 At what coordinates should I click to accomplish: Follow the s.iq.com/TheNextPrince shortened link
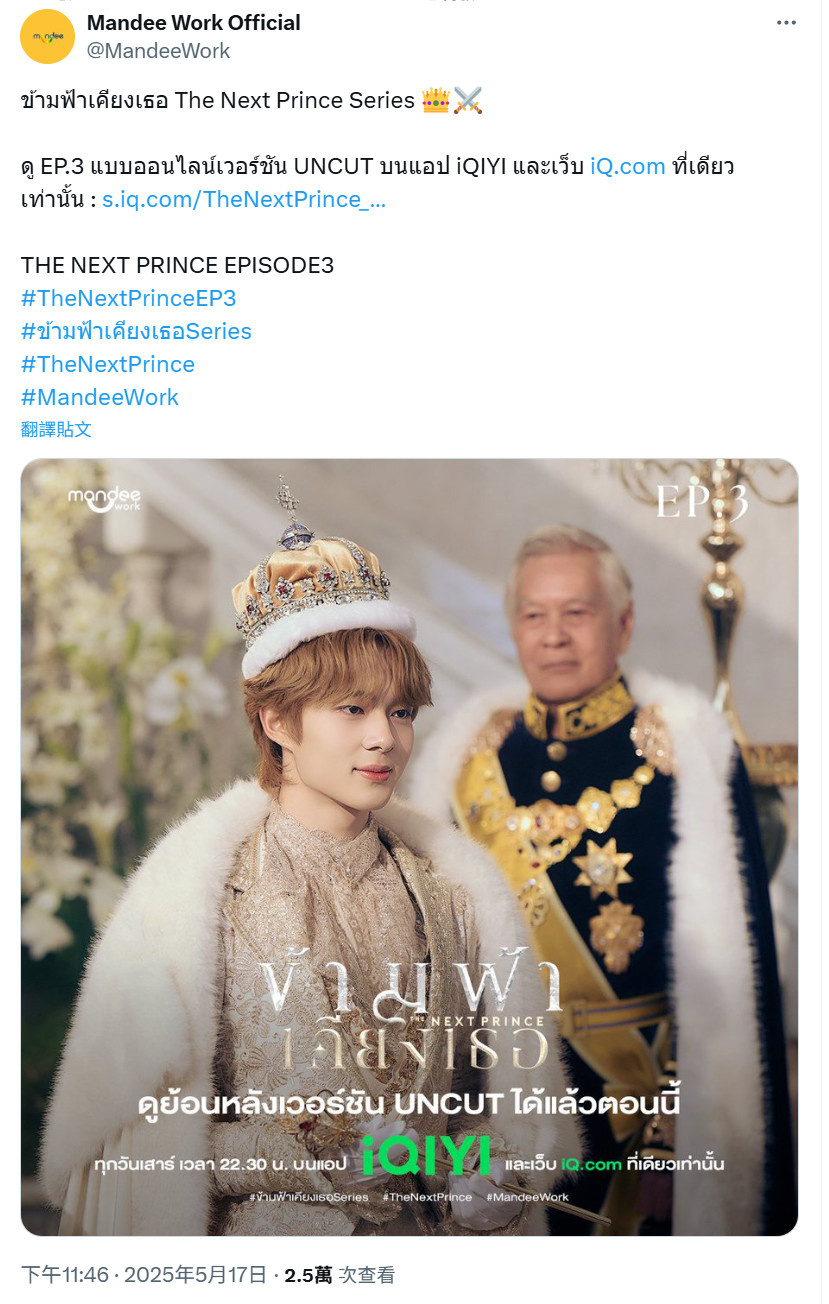coord(244,199)
